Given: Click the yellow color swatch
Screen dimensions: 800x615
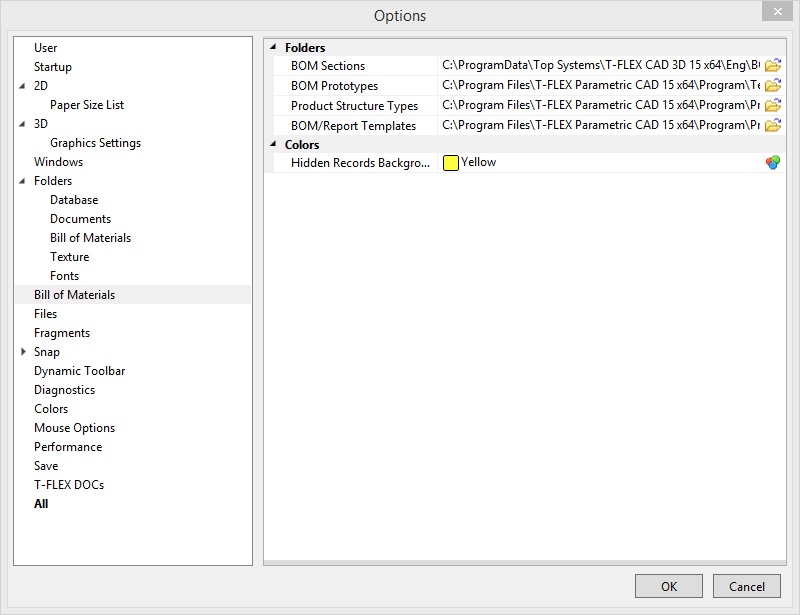Looking at the screenshot, I should 451,163.
